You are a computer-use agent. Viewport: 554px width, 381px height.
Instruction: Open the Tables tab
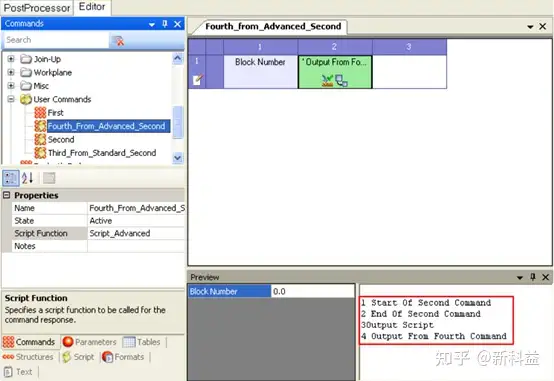[142, 342]
